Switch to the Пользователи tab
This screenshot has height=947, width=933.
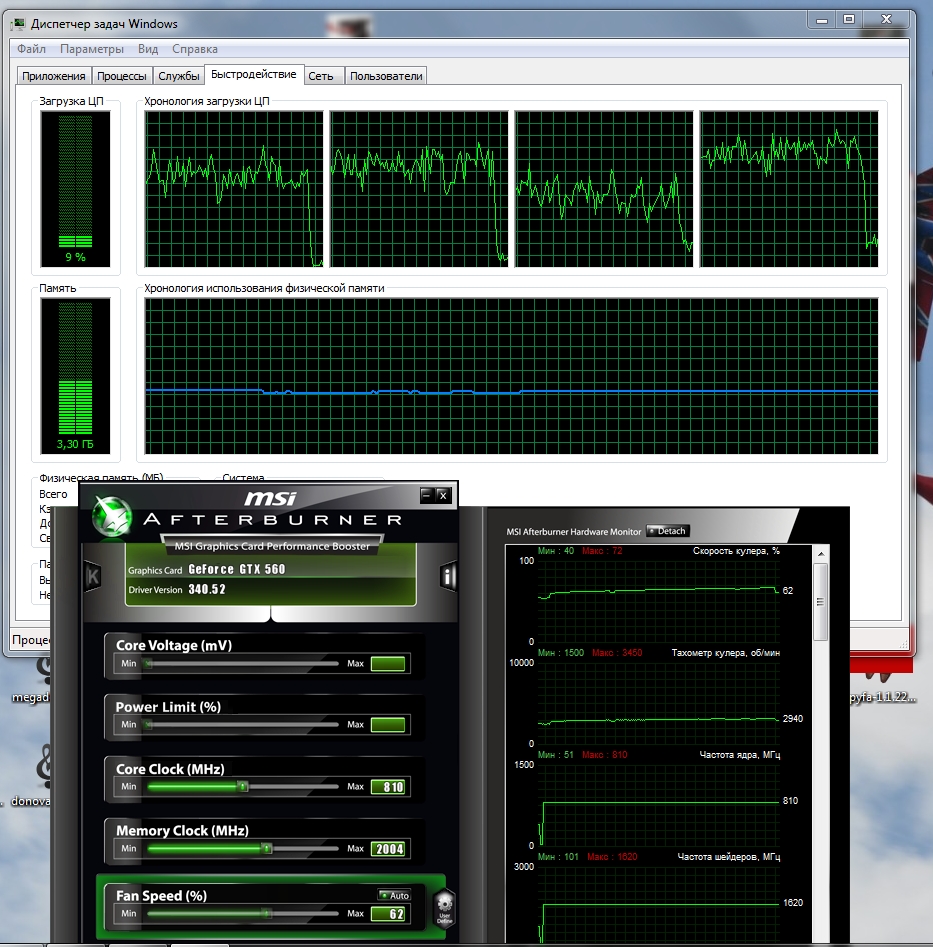[386, 76]
